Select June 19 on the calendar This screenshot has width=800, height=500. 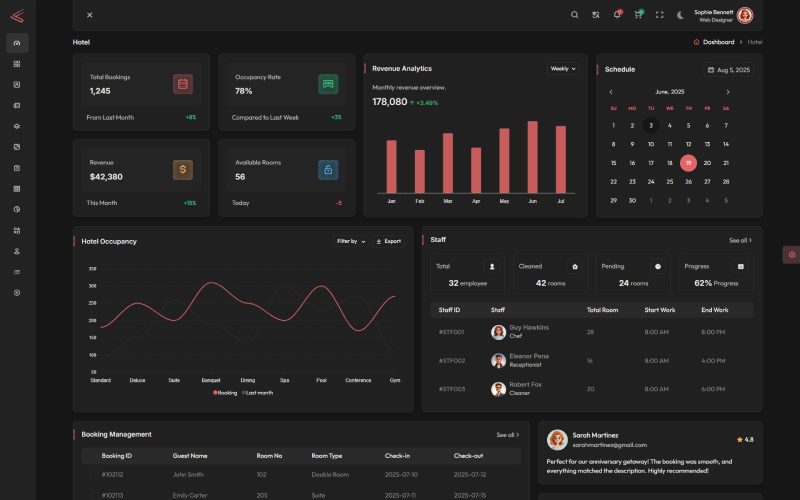tap(688, 163)
